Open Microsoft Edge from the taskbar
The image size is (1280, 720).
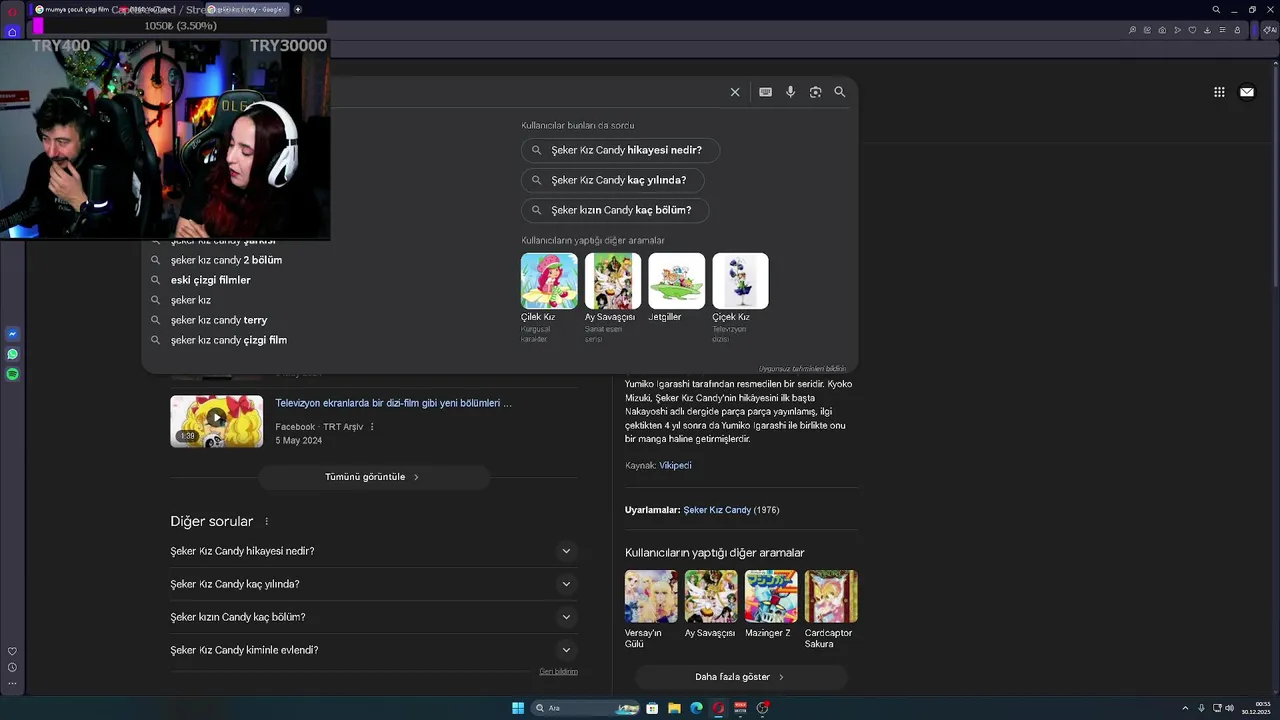pyautogui.click(x=696, y=708)
